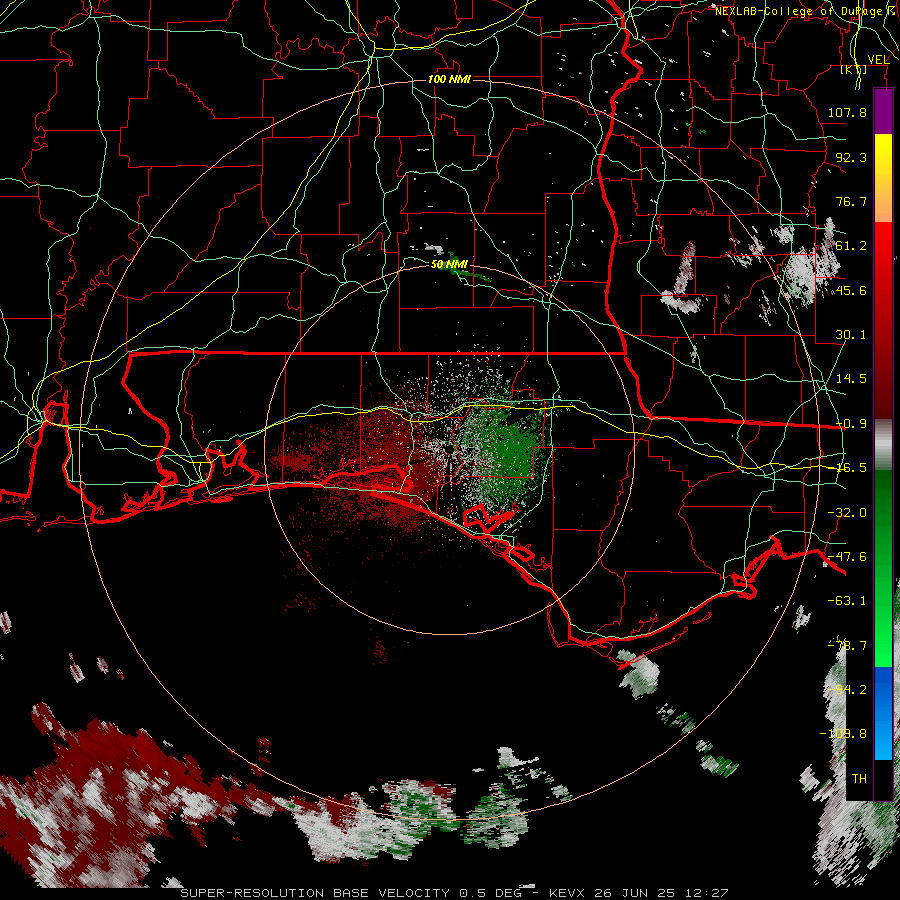Click the 14.5 velocity scale value
This screenshot has height=900, width=900.
pos(851,379)
